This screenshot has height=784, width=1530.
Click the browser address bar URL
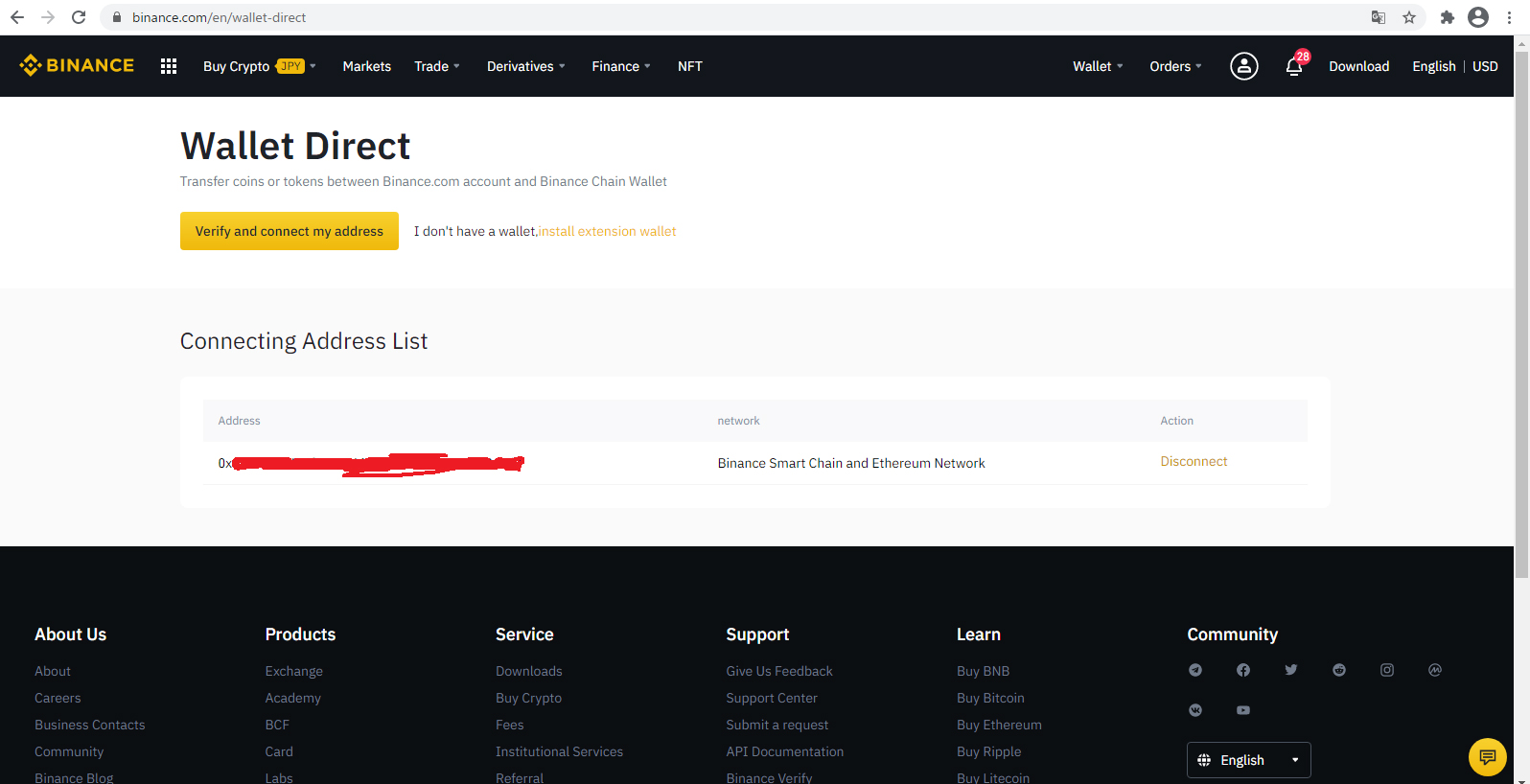coord(220,17)
